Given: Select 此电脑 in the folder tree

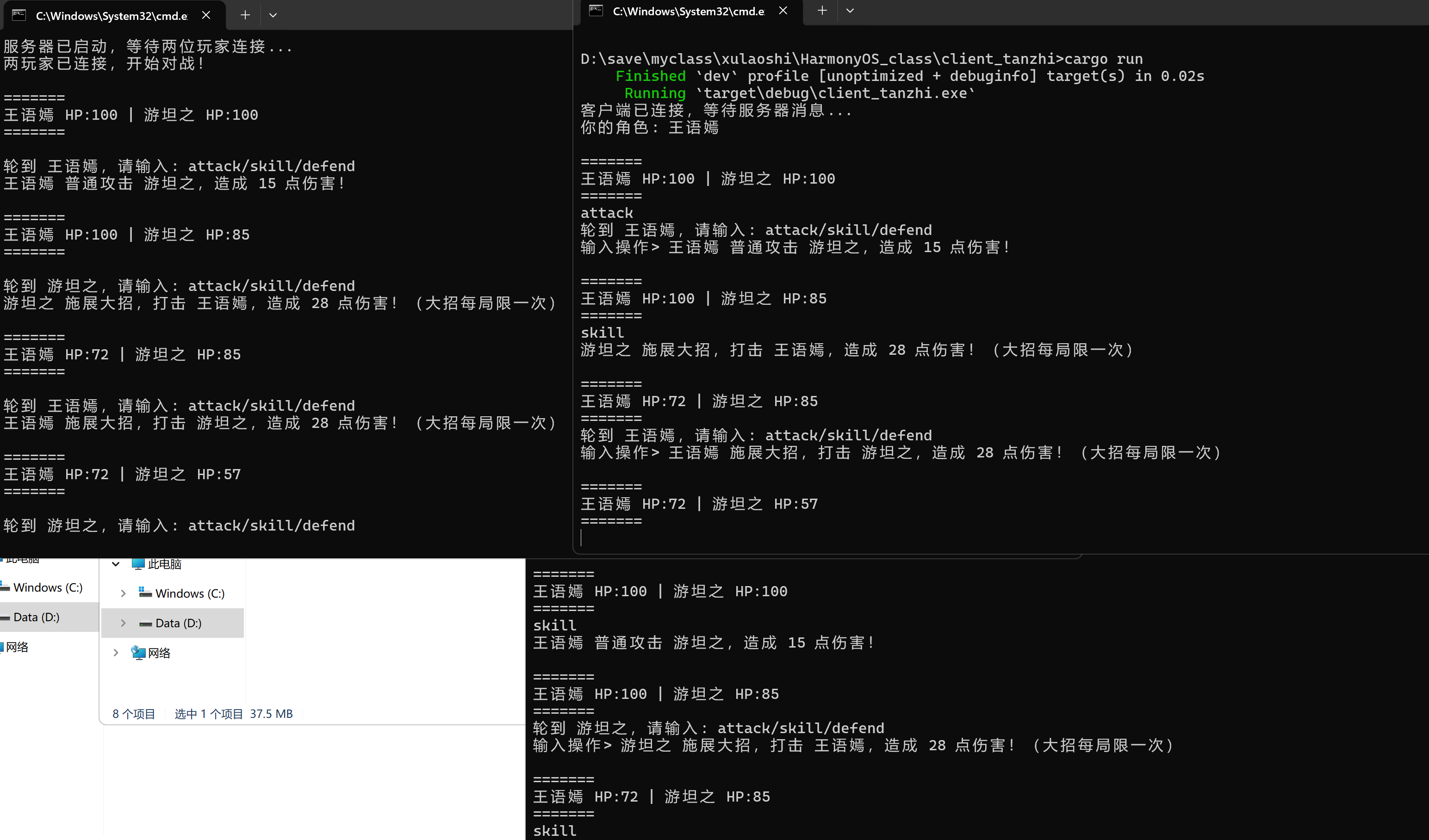Looking at the screenshot, I should click(164, 564).
